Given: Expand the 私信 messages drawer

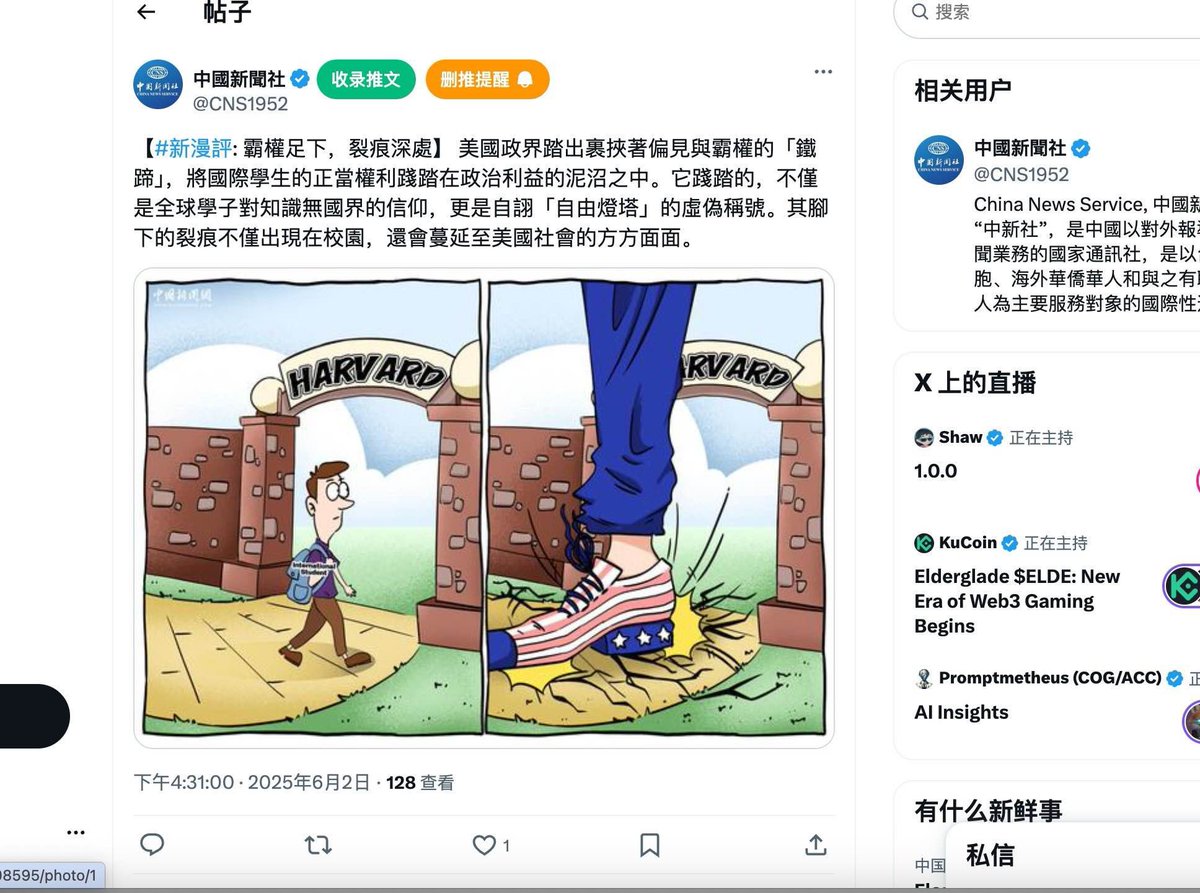Looking at the screenshot, I should (1072, 856).
